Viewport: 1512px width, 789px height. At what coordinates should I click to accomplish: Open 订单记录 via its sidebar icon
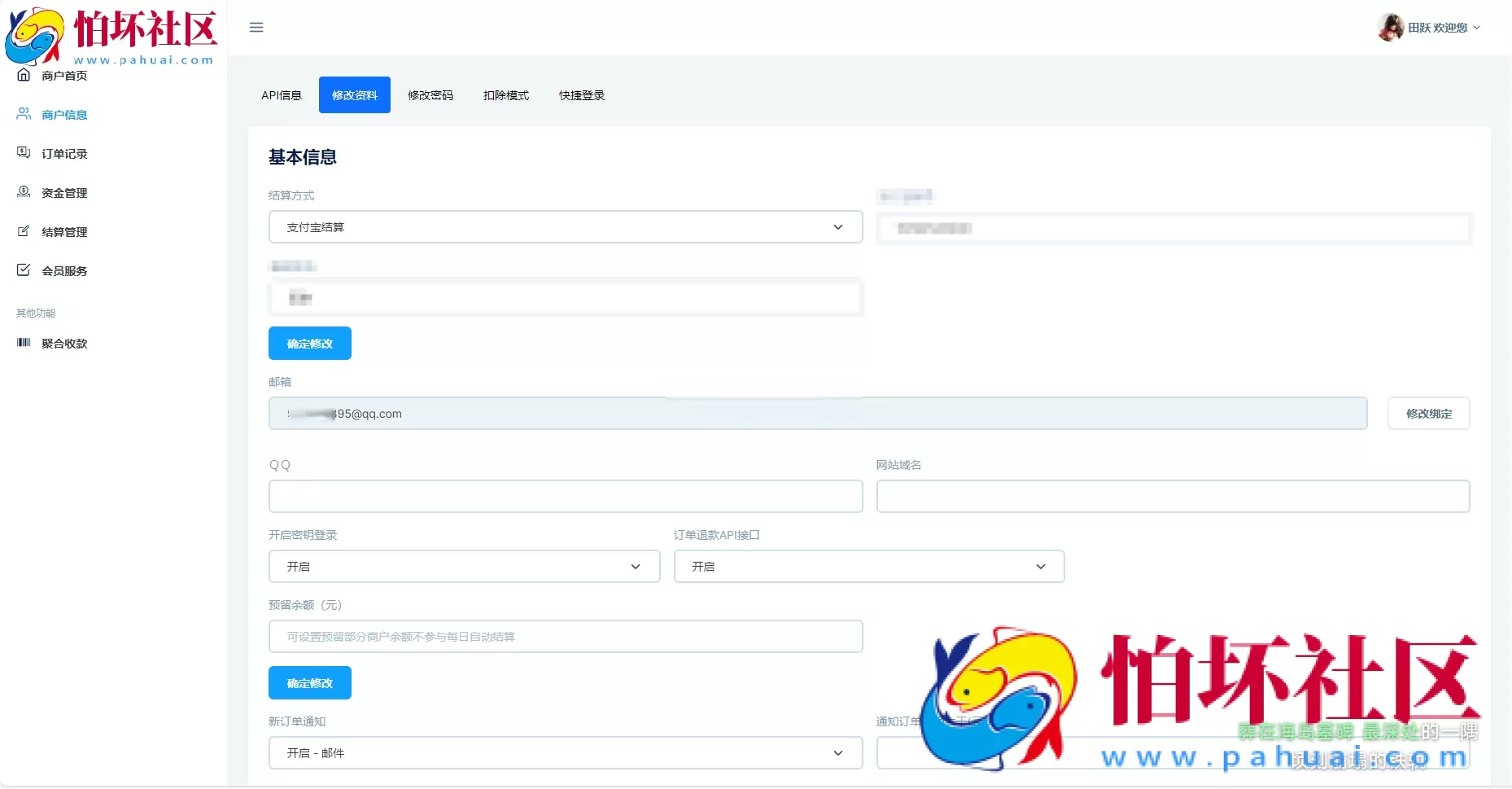click(x=24, y=153)
